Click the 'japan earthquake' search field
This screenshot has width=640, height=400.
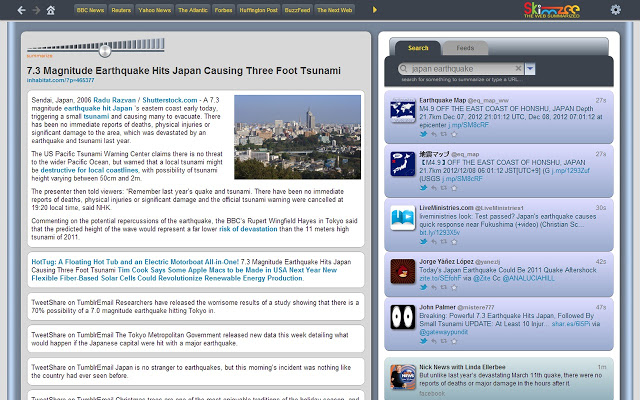coord(461,69)
